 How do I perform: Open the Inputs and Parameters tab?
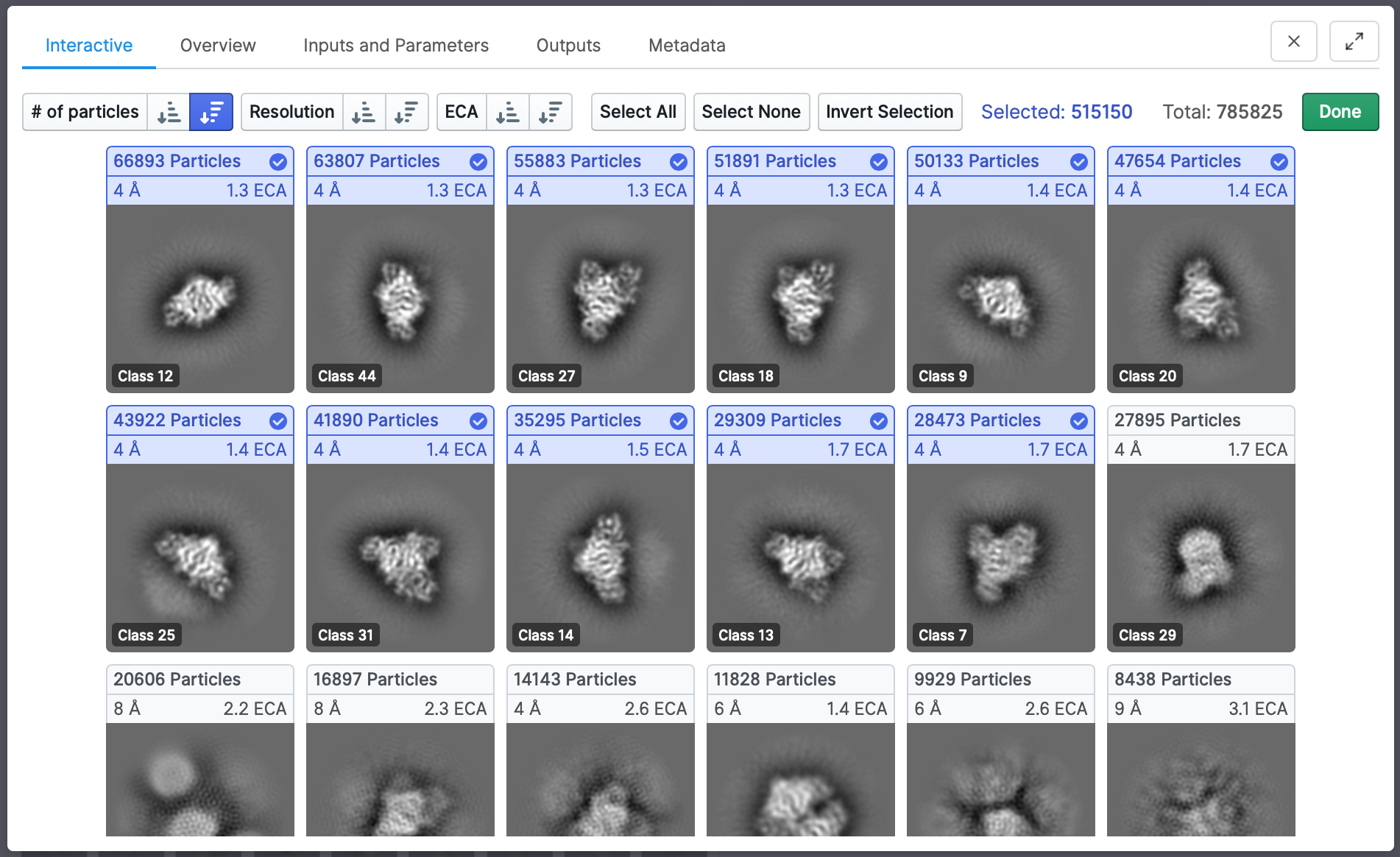396,46
